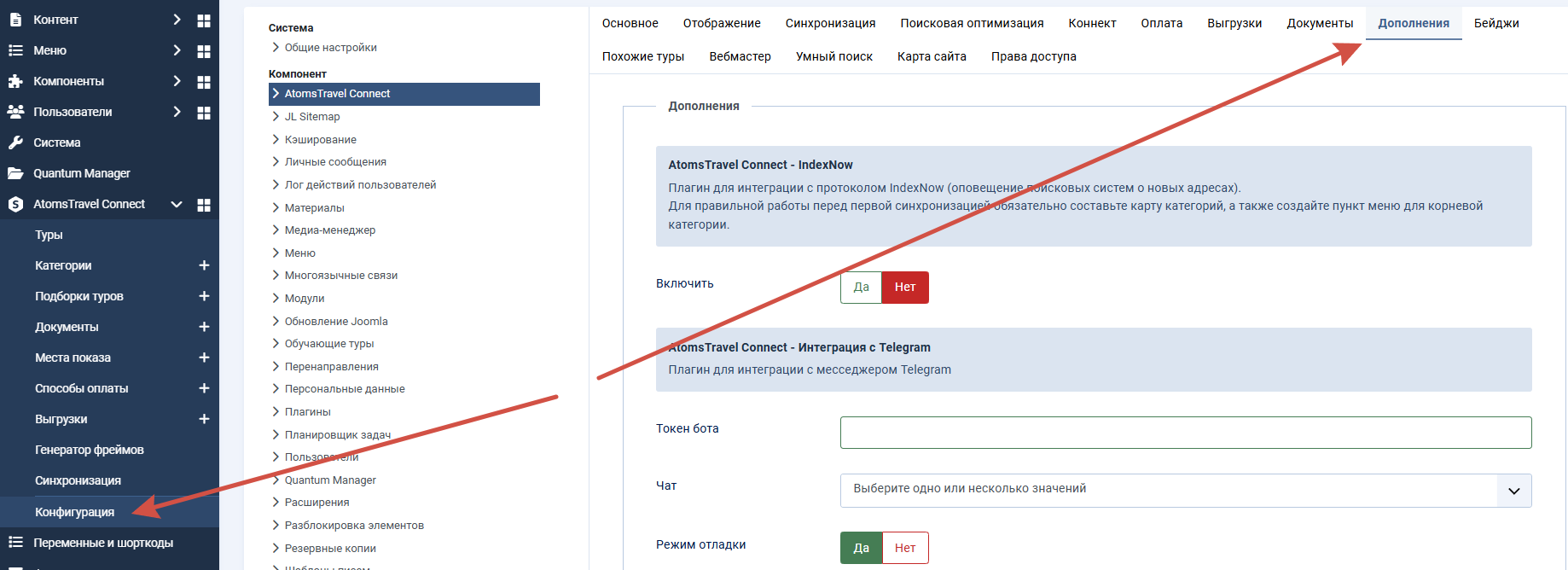Open Медиа-менеджер component settings
Screen dimensions: 1568x570
(x=329, y=230)
